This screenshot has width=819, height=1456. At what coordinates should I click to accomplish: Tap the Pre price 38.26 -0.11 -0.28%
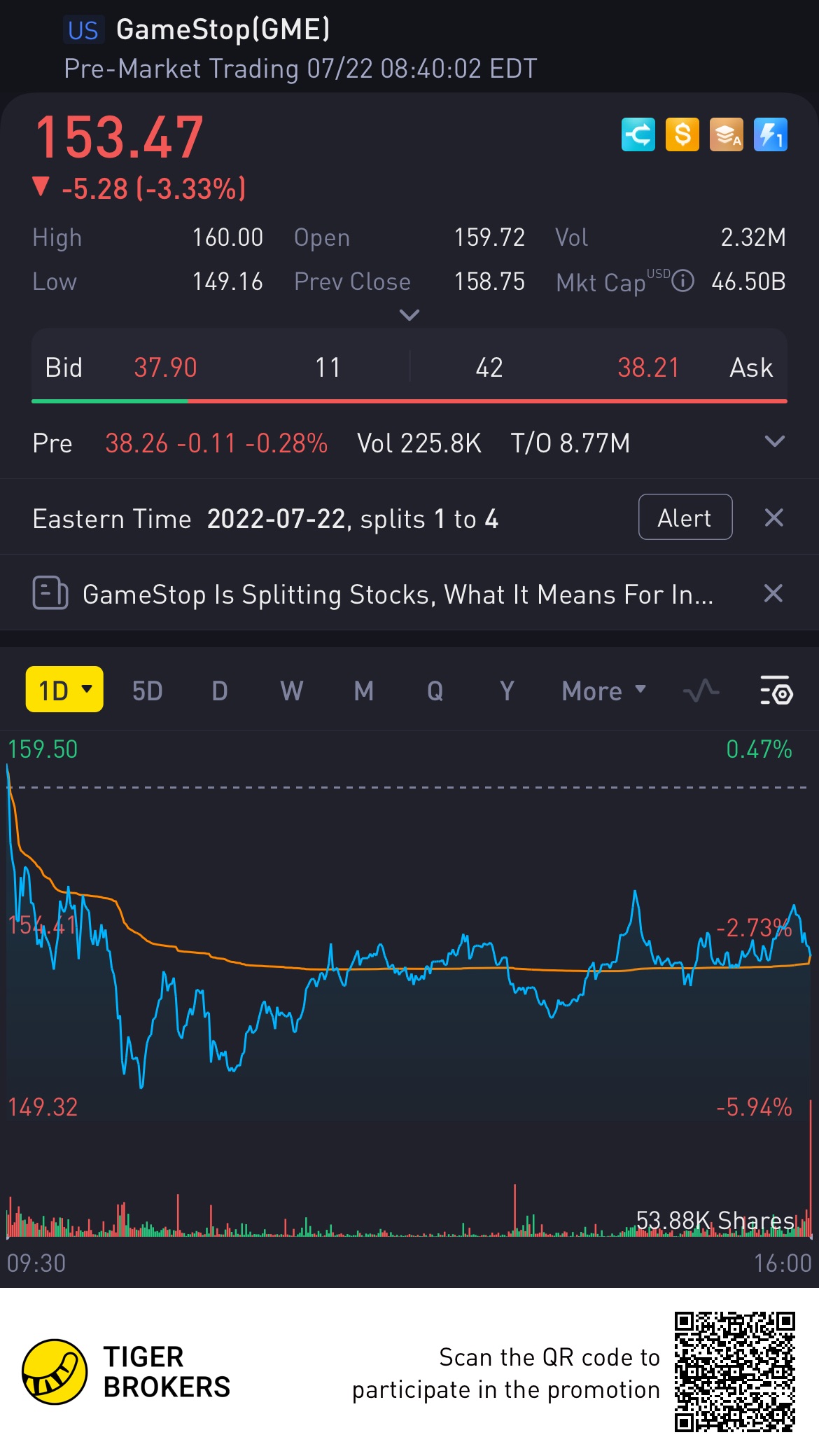tap(216, 443)
